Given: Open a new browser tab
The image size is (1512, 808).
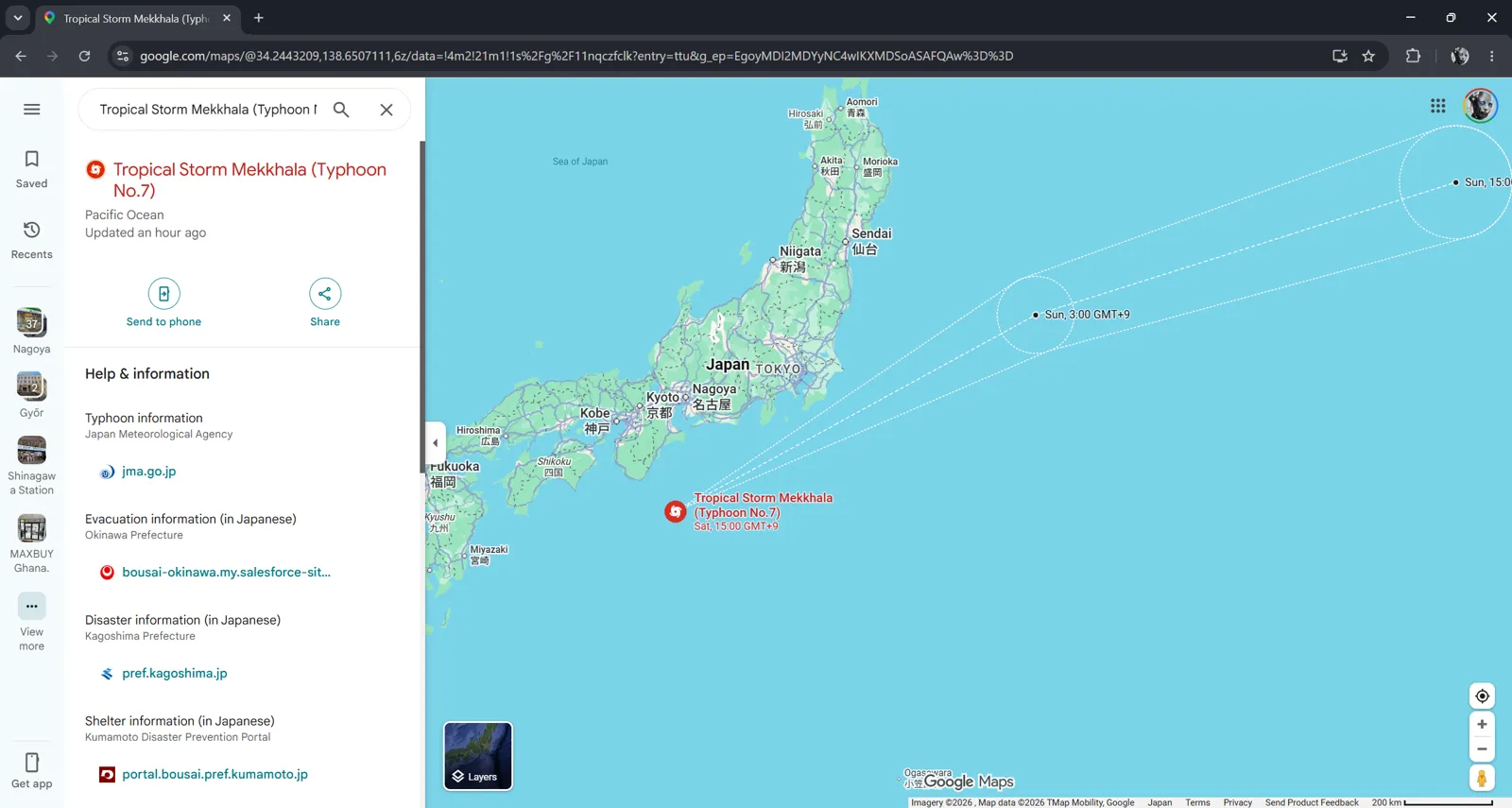Looking at the screenshot, I should point(259,18).
